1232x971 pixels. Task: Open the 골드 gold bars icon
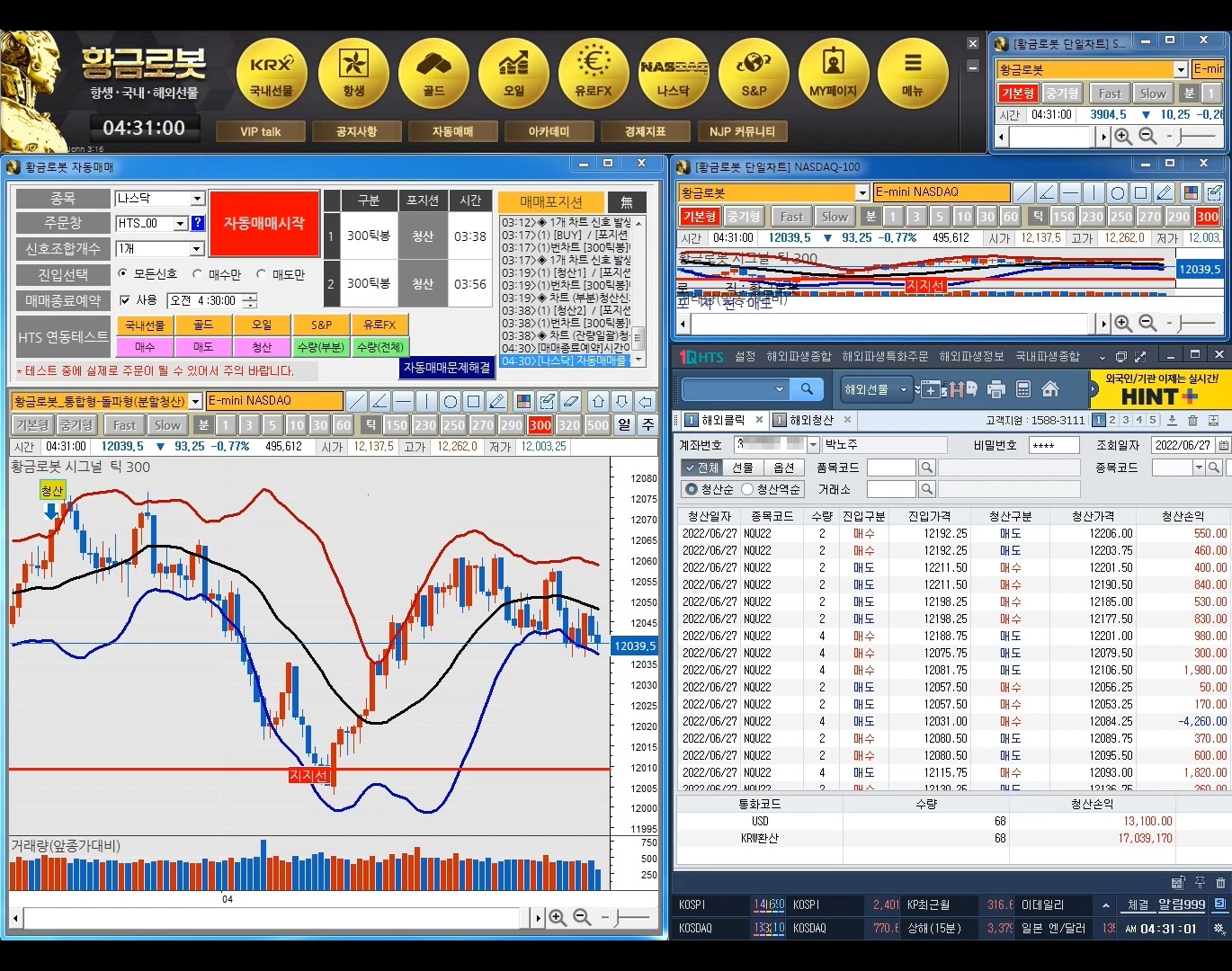pyautogui.click(x=433, y=74)
